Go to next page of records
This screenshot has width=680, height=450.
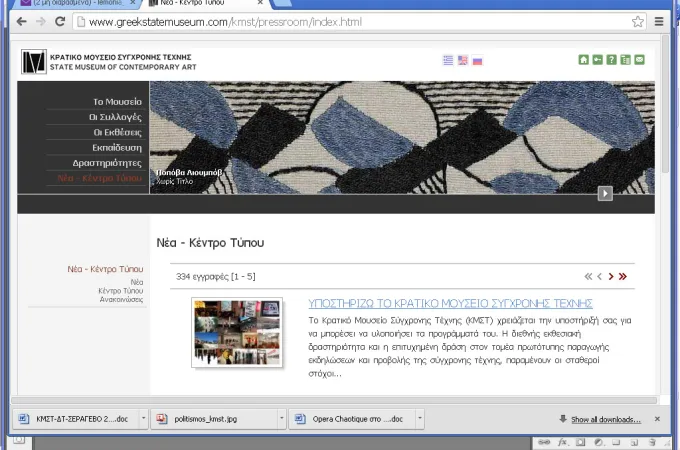(611, 276)
